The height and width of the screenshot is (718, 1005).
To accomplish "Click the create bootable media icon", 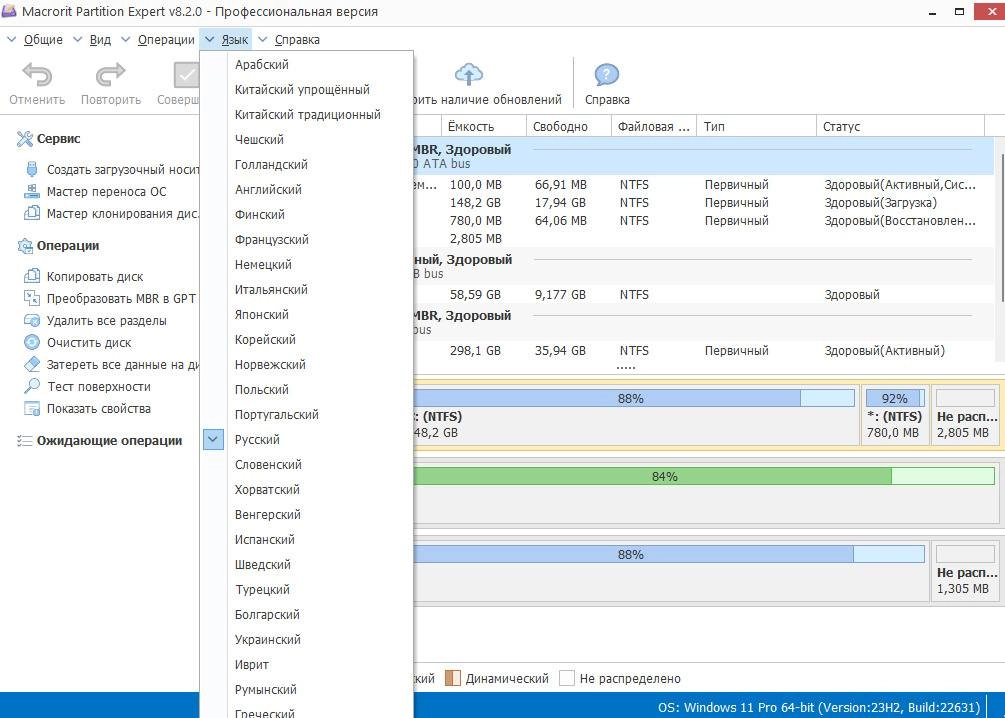I will (31, 169).
